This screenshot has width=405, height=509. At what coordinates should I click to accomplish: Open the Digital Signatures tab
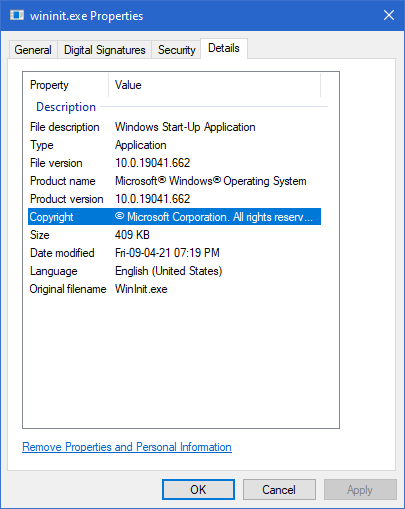105,50
